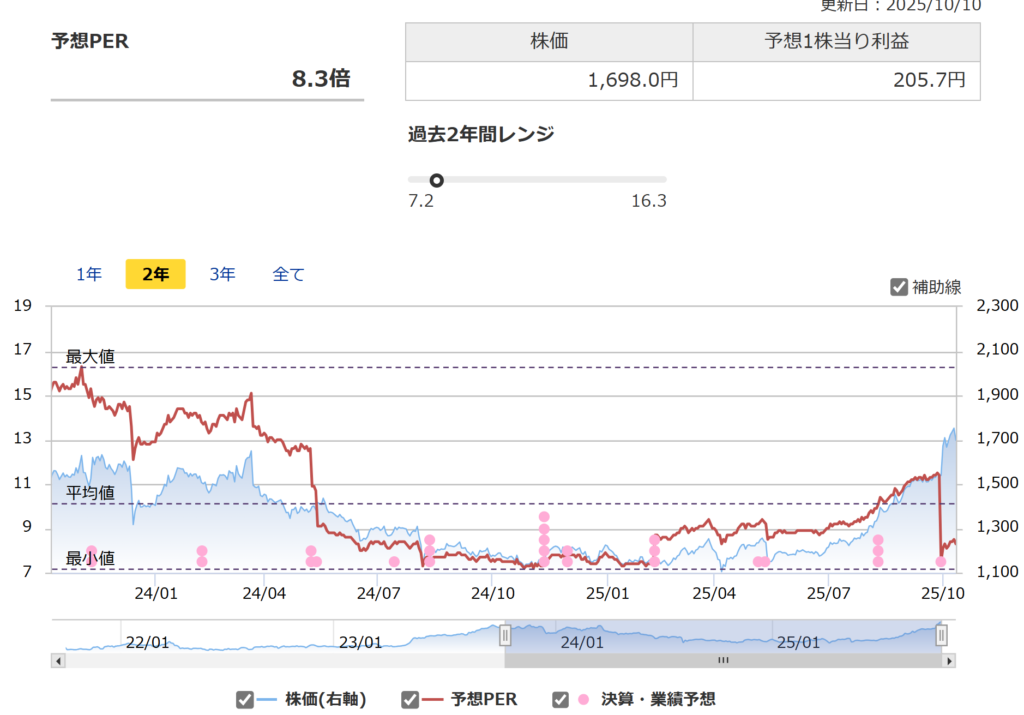The image size is (1024, 715).
Task: Select the 3年 period tab
Action: pos(222,274)
